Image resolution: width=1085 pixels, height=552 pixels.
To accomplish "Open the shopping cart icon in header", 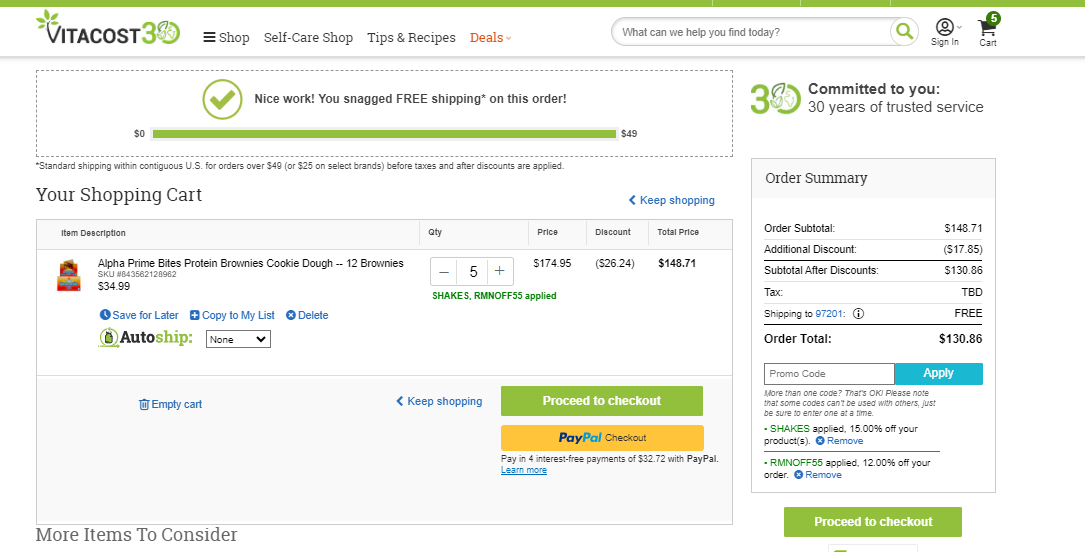I will click(988, 31).
